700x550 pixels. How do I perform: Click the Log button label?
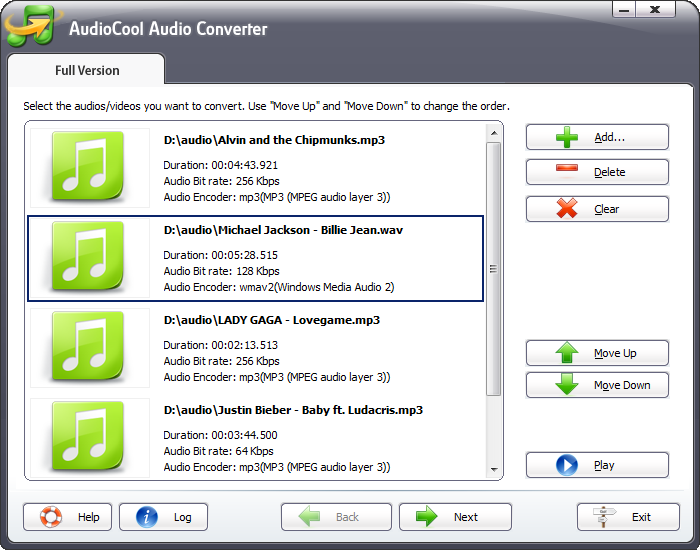click(183, 517)
